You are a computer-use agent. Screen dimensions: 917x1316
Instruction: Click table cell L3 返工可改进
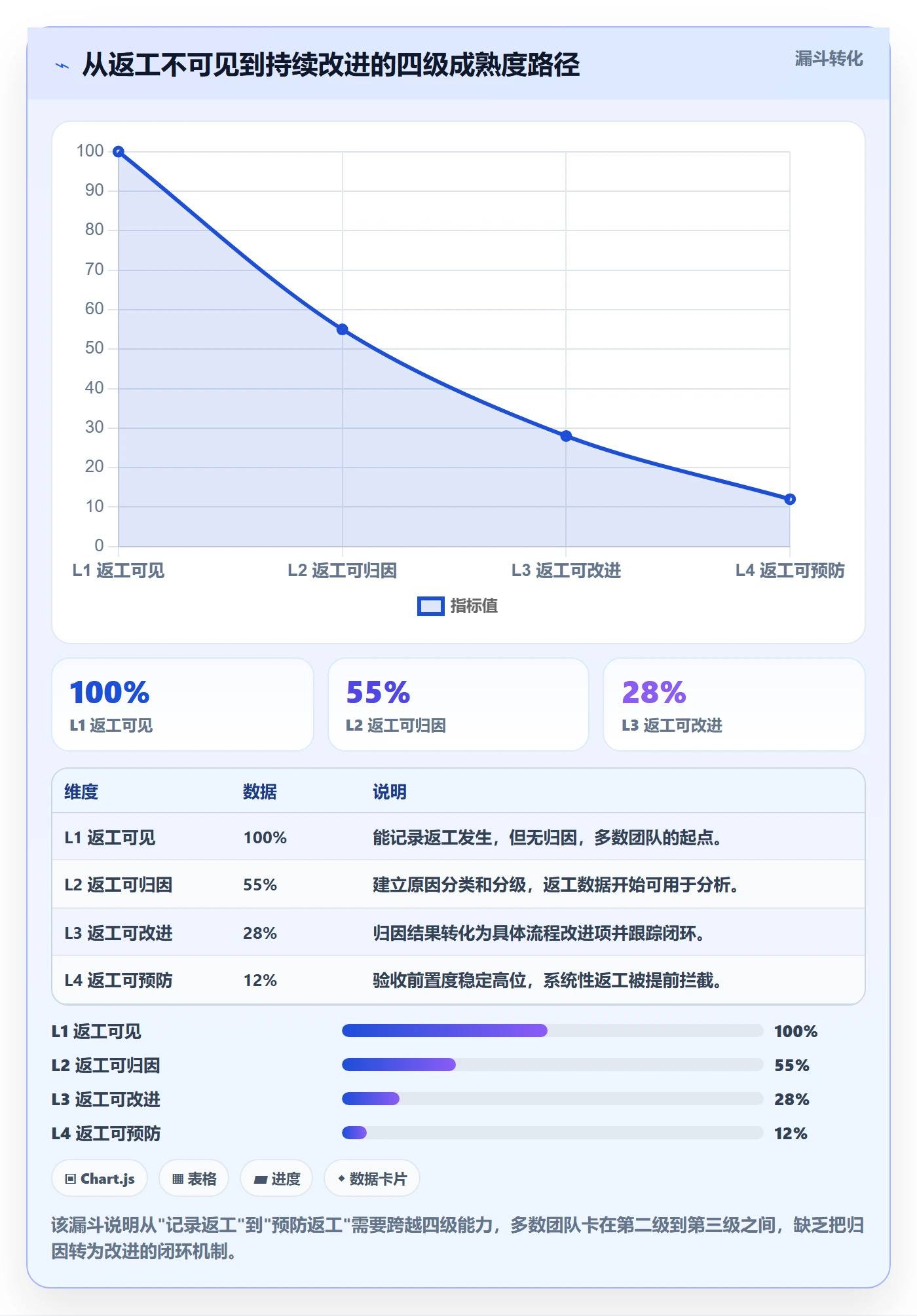tap(119, 933)
